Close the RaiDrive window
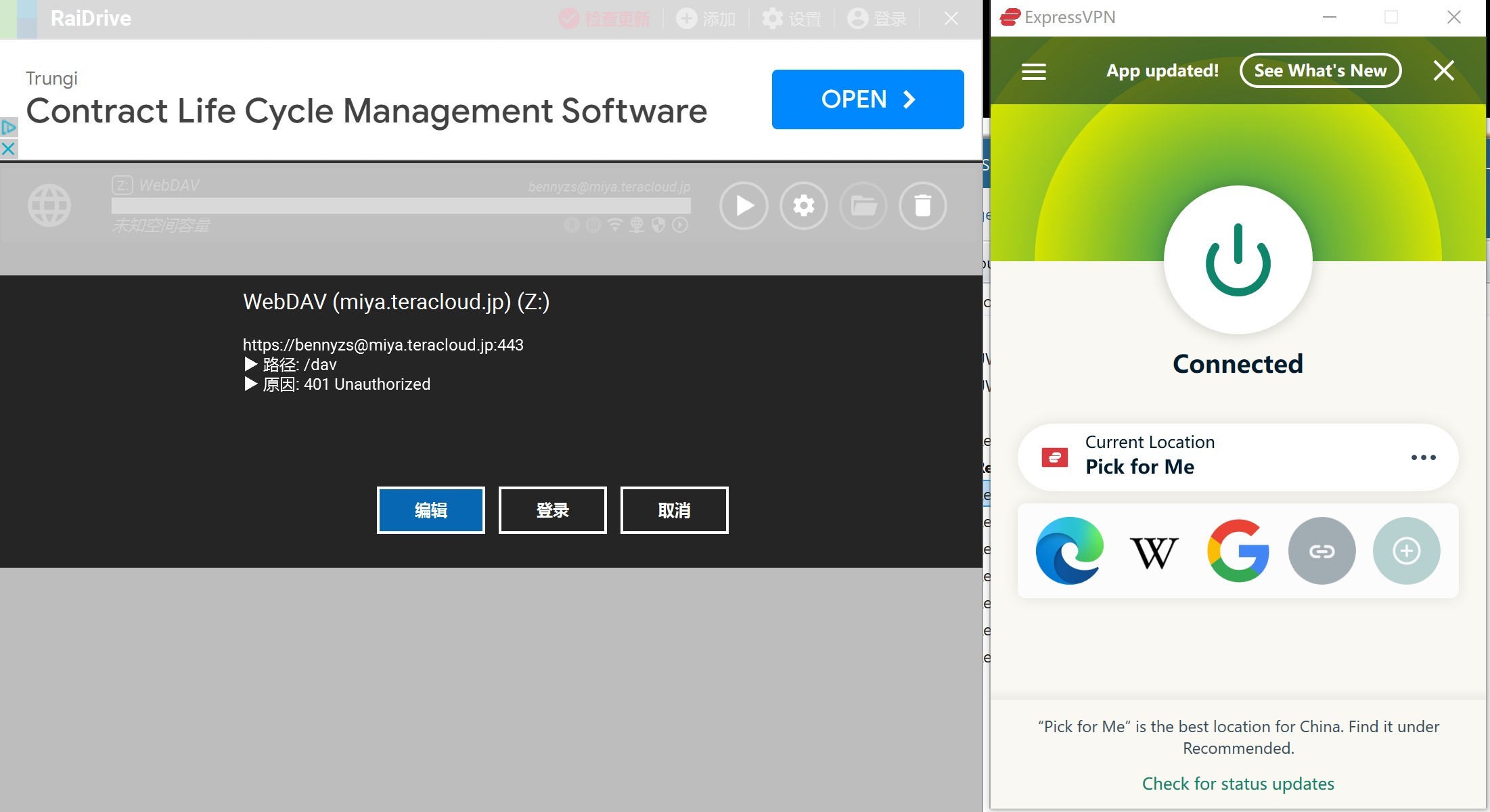 951,18
